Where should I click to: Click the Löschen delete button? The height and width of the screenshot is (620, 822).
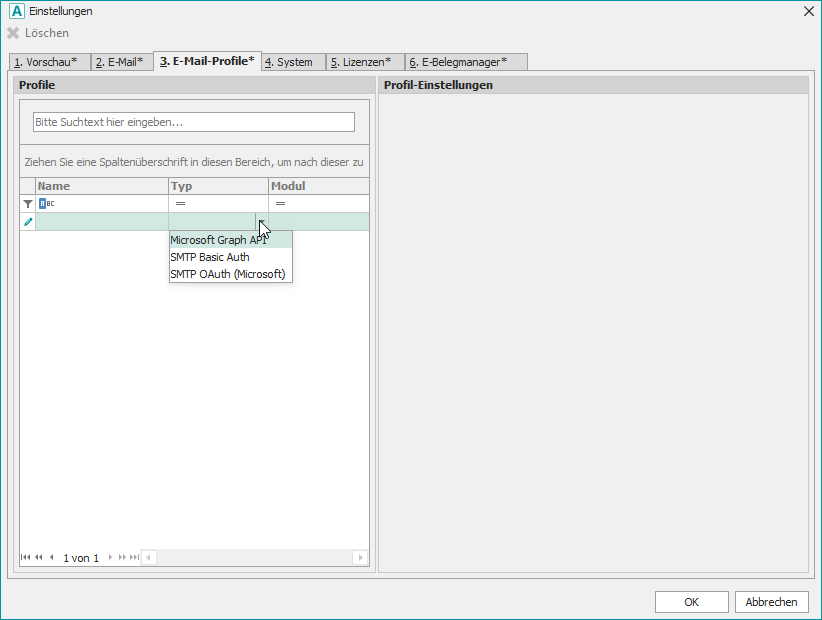pyautogui.click(x=38, y=33)
